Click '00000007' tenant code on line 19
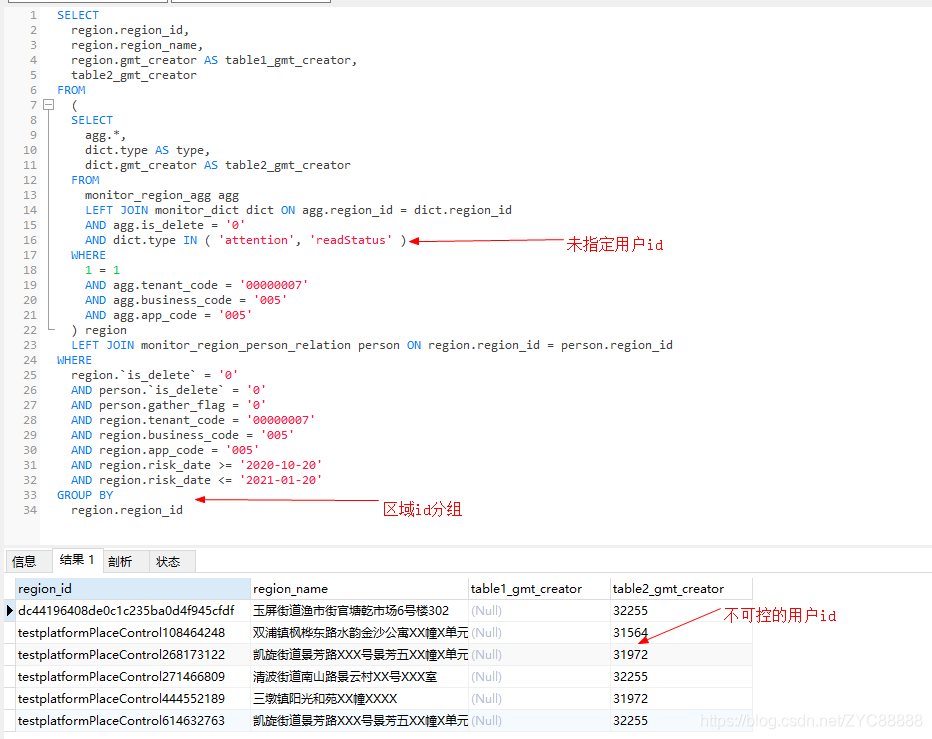 coord(273,285)
